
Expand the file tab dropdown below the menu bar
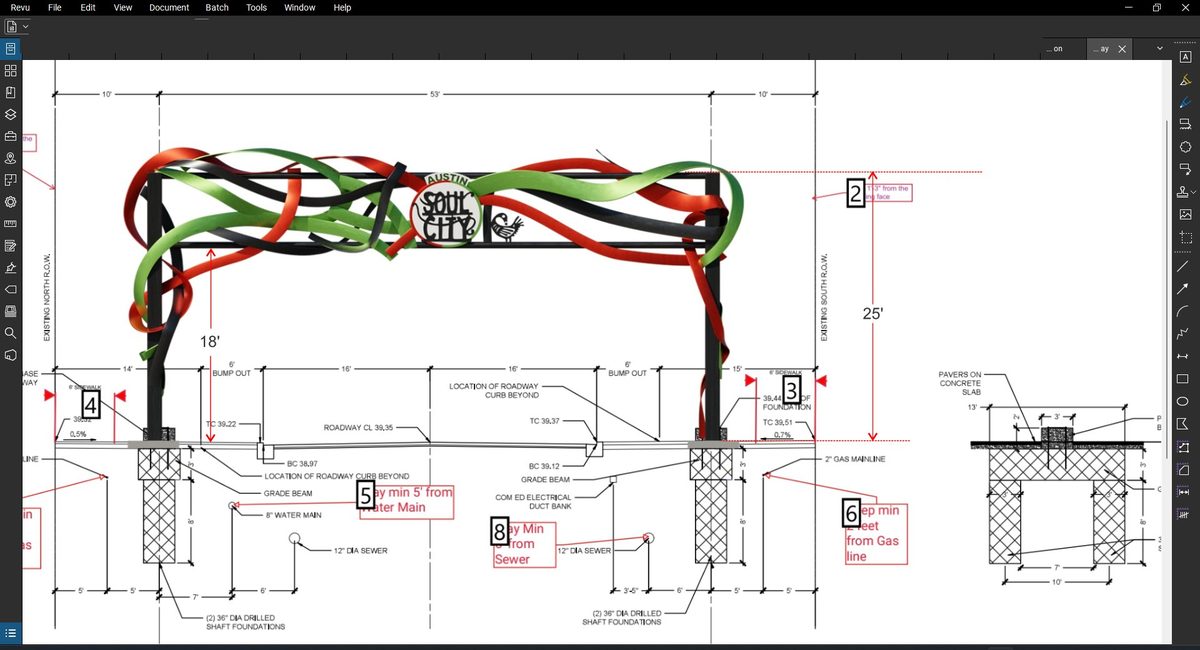point(25,27)
